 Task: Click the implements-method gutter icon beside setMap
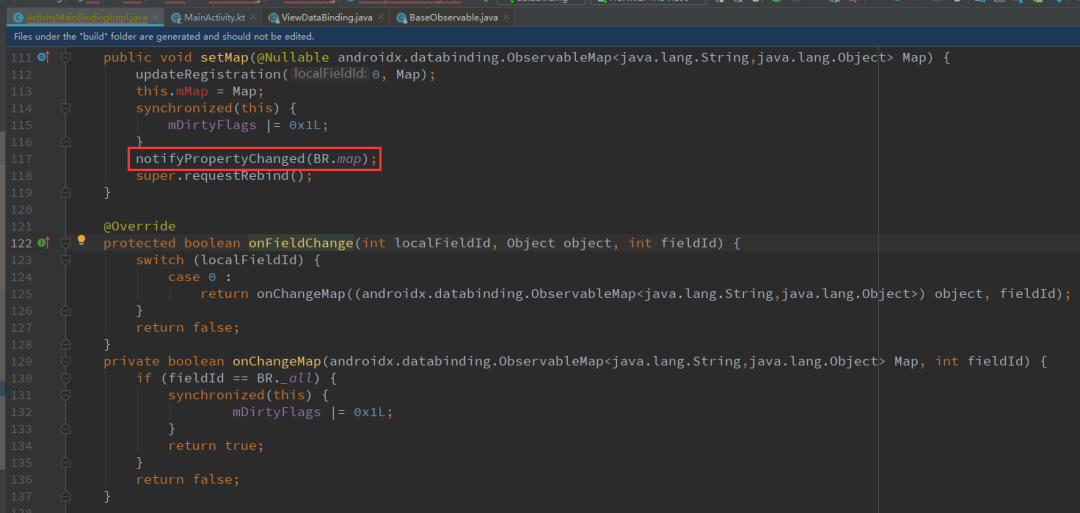(43, 58)
